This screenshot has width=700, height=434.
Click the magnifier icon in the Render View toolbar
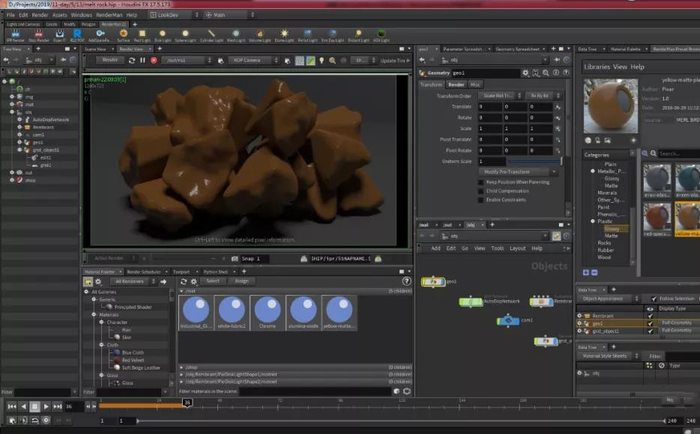point(332,60)
